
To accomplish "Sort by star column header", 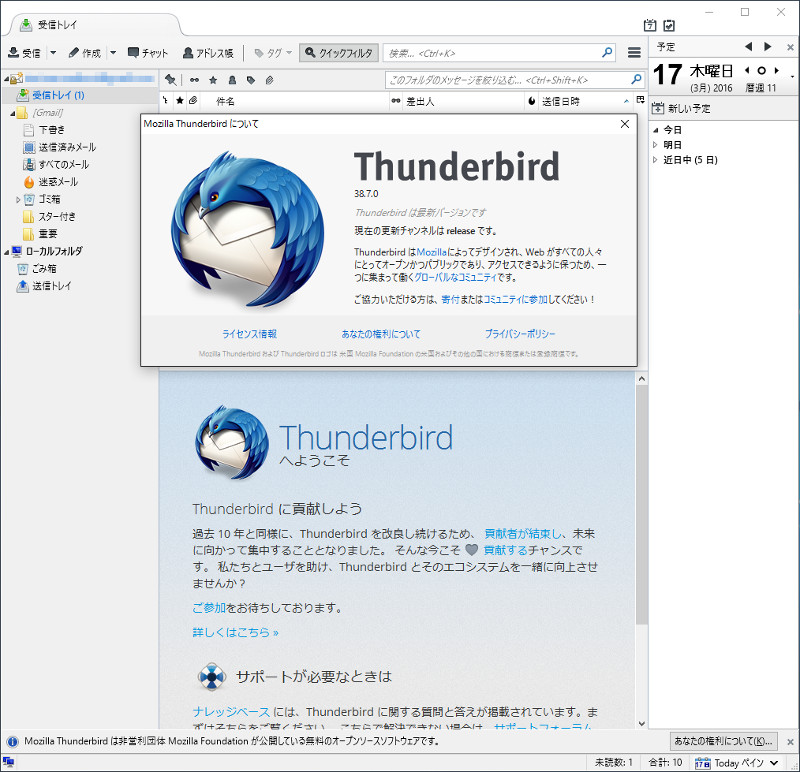I will (x=180, y=101).
